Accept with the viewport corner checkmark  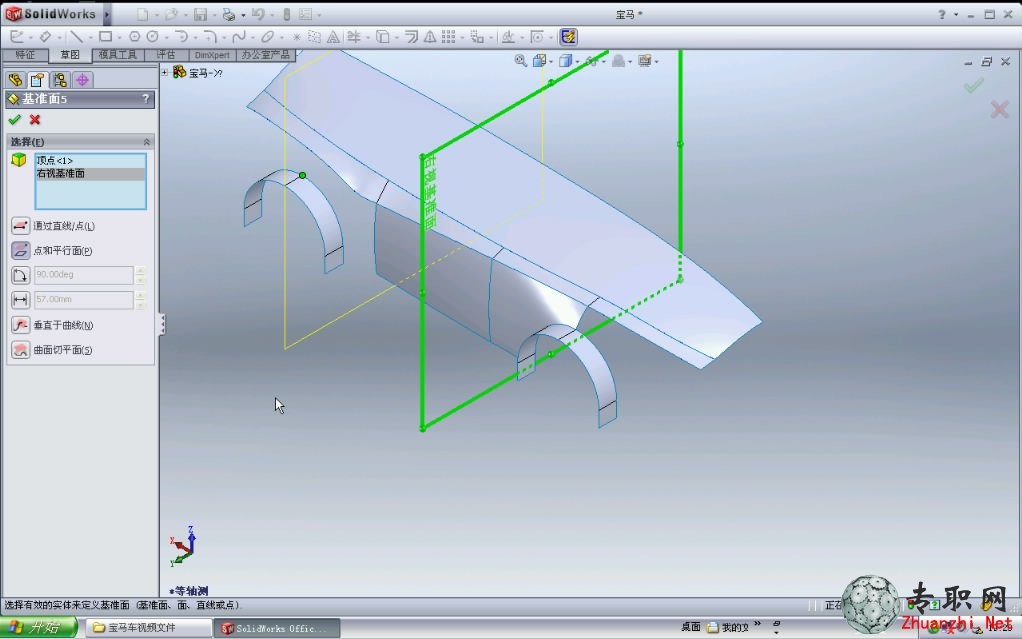[974, 85]
